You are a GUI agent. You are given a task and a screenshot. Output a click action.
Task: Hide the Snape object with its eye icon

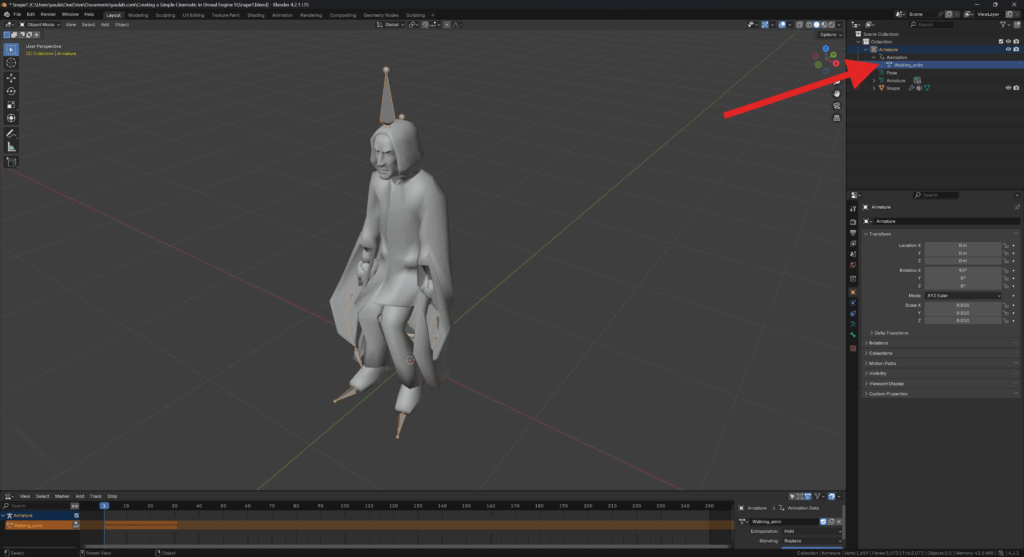click(x=1008, y=87)
